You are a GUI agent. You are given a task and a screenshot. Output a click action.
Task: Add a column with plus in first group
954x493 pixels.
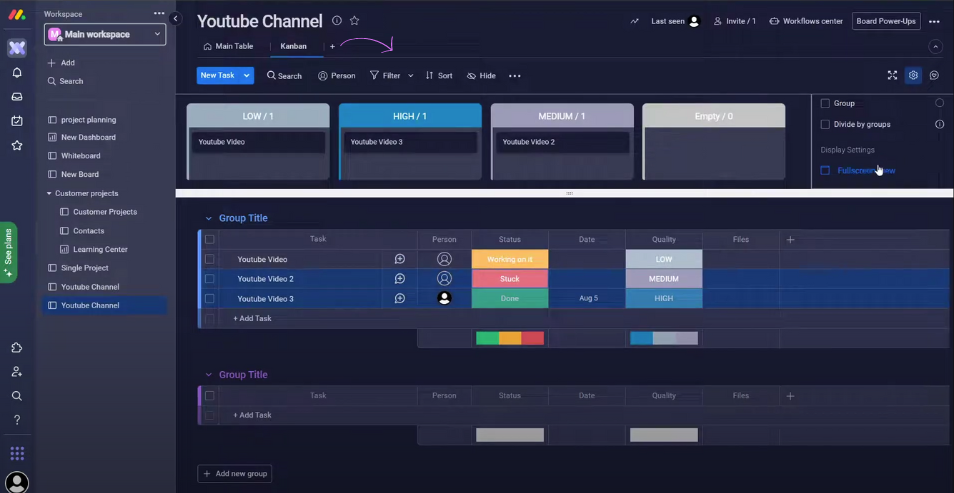pyautogui.click(x=790, y=240)
